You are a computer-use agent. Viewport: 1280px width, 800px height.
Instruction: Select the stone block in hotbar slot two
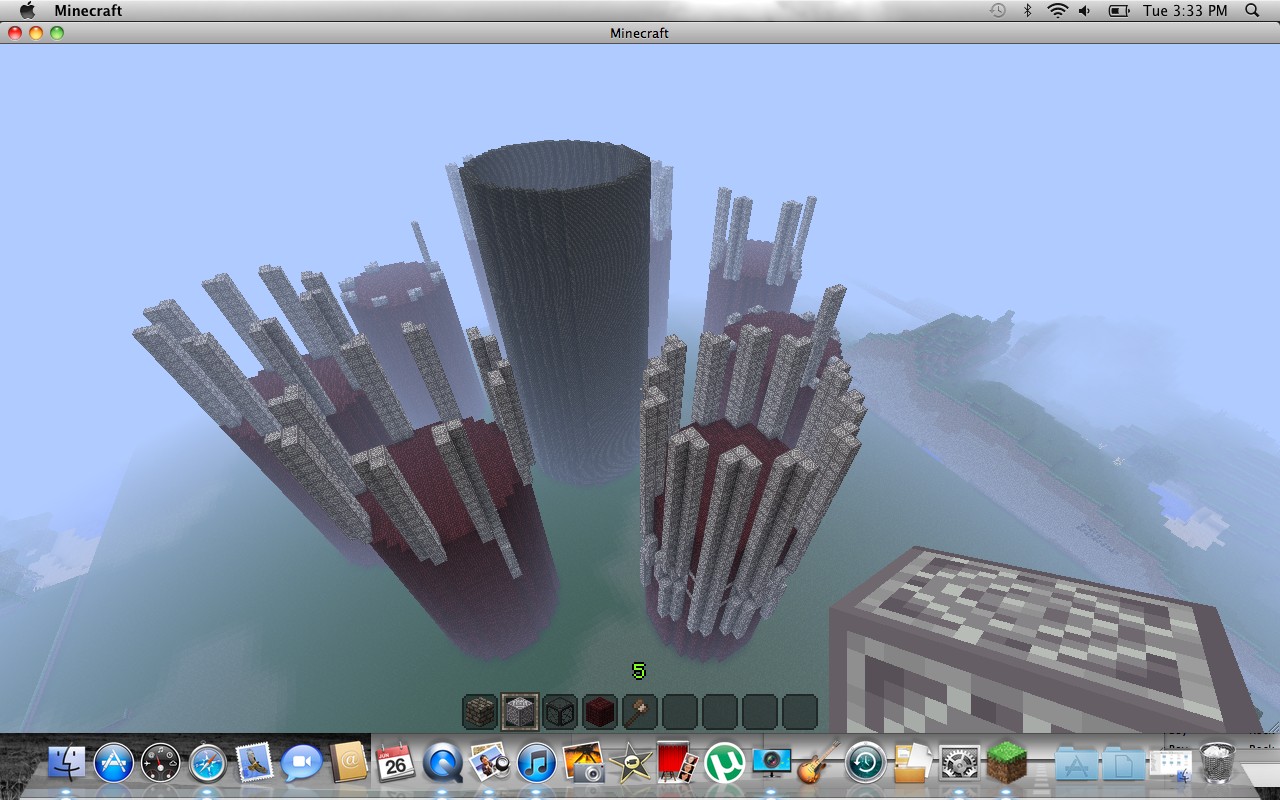coord(517,711)
